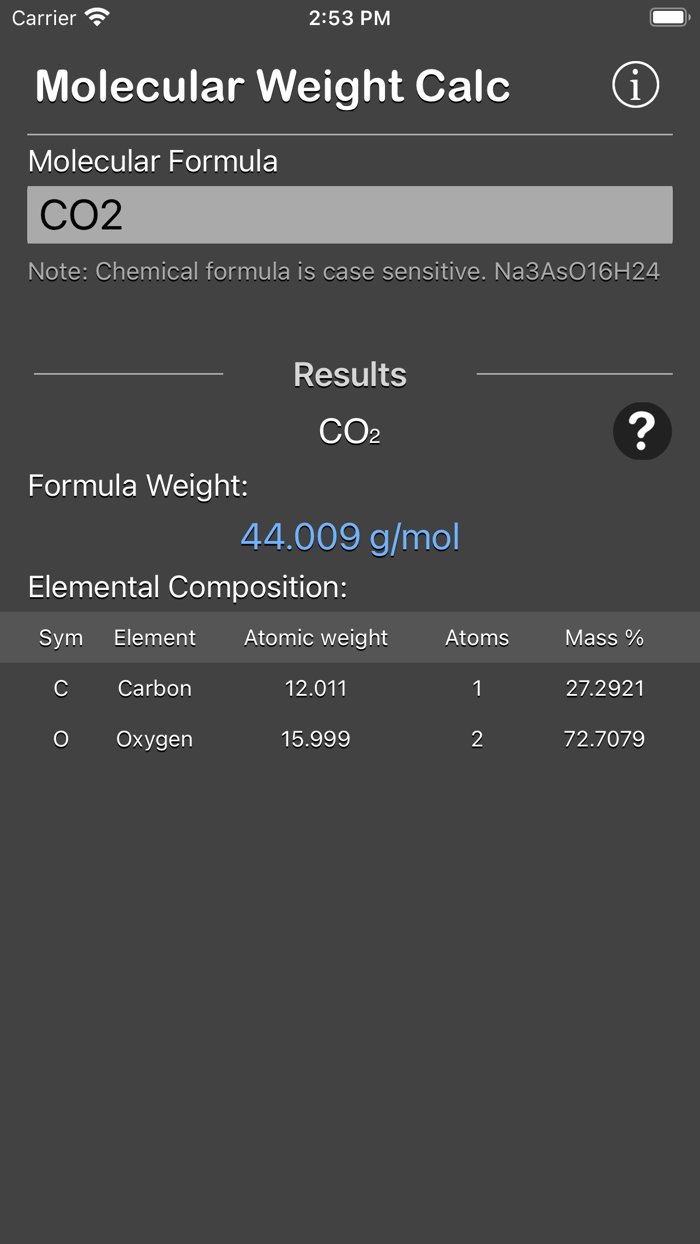Click the question mark help icon
Screen dimensions: 700x1244
tap(641, 430)
